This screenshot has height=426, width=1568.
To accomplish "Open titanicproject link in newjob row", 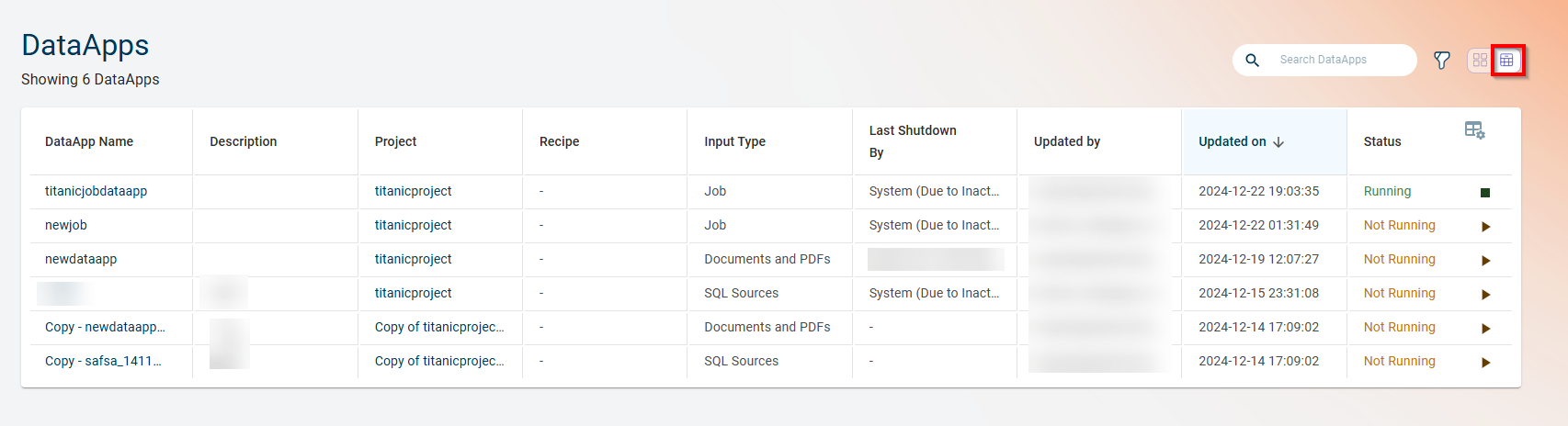I will (x=413, y=225).
